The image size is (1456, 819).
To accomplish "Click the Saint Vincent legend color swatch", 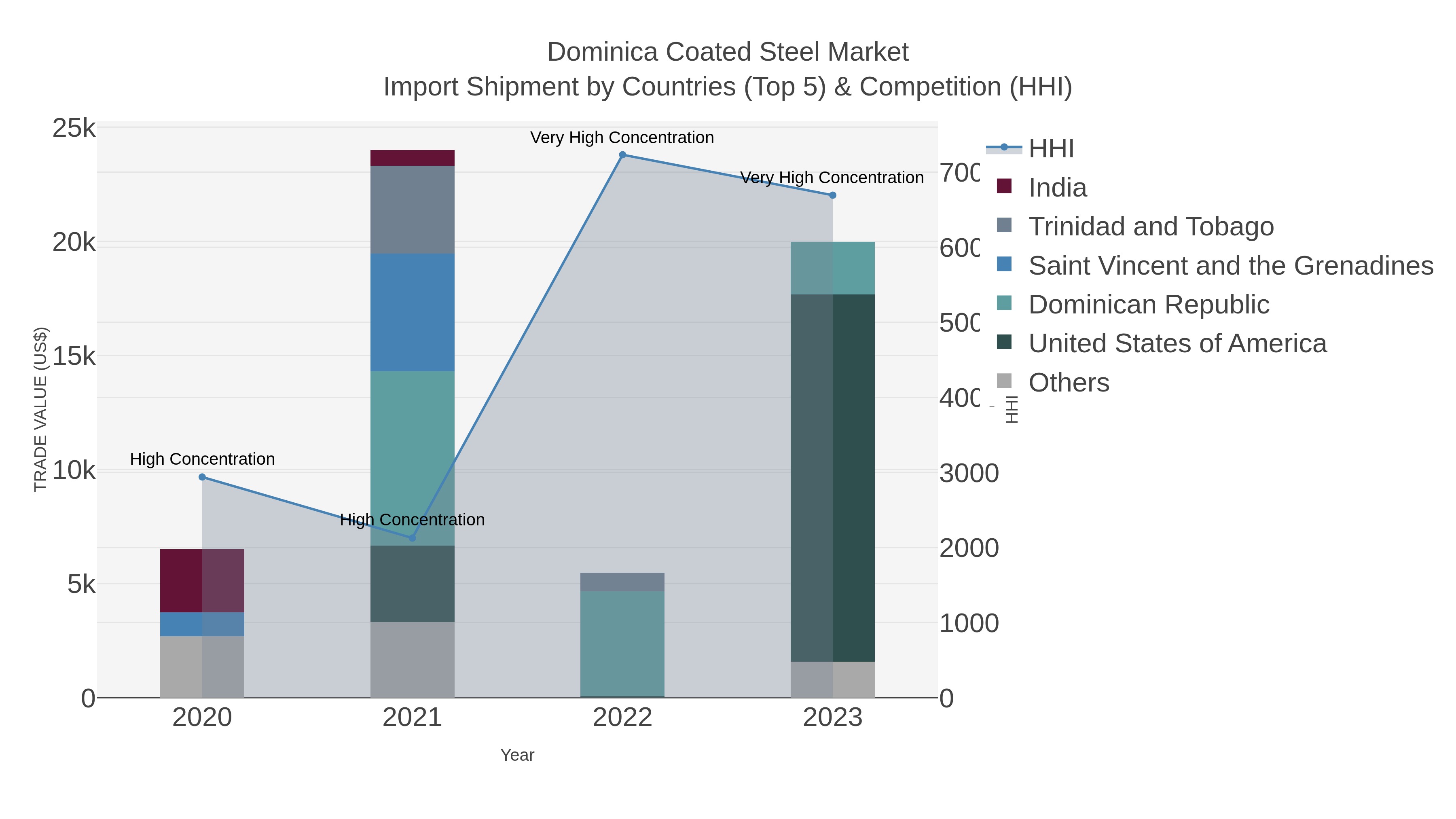I will pyautogui.click(x=1004, y=263).
